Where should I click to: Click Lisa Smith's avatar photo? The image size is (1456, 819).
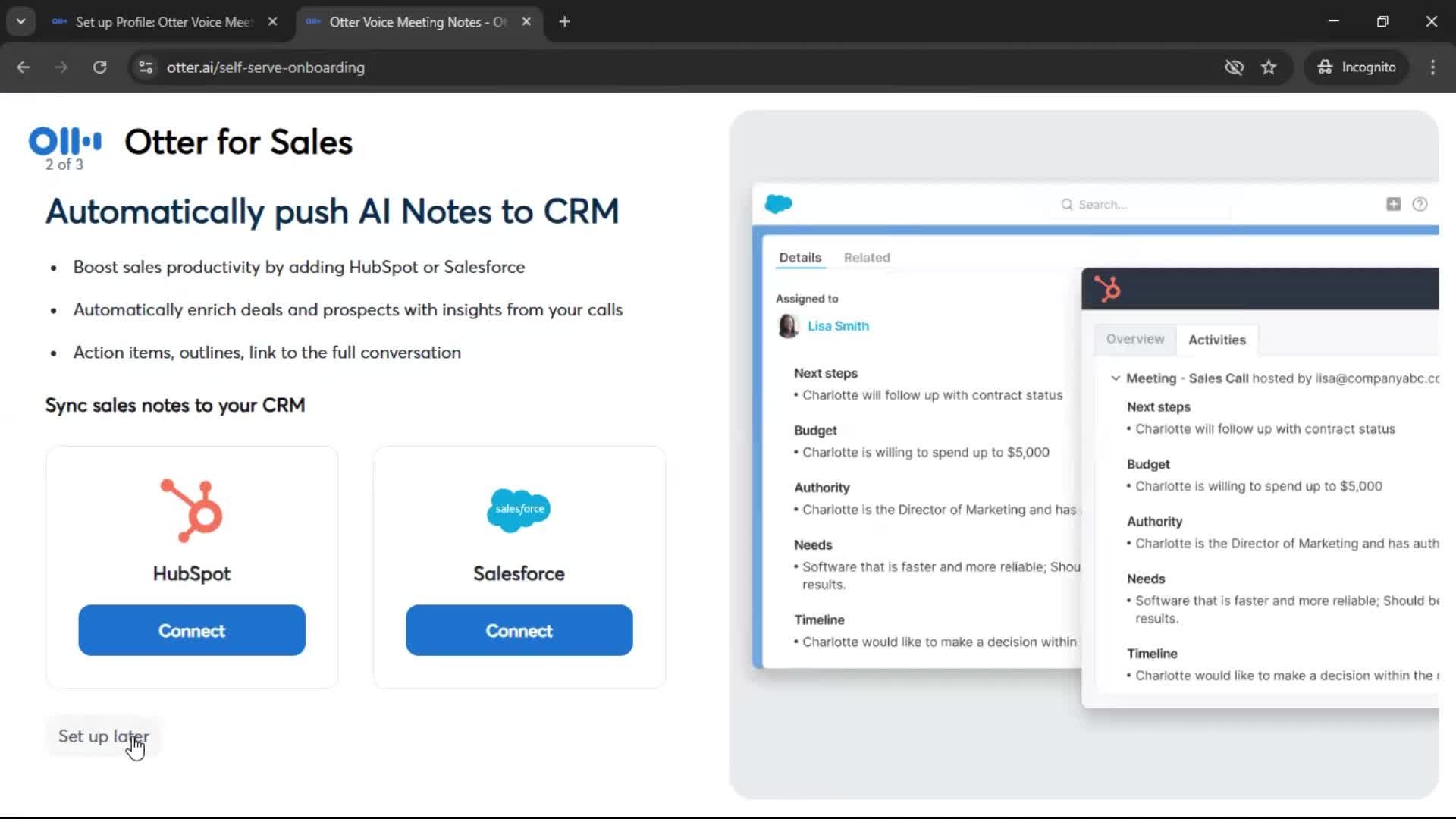click(x=789, y=325)
